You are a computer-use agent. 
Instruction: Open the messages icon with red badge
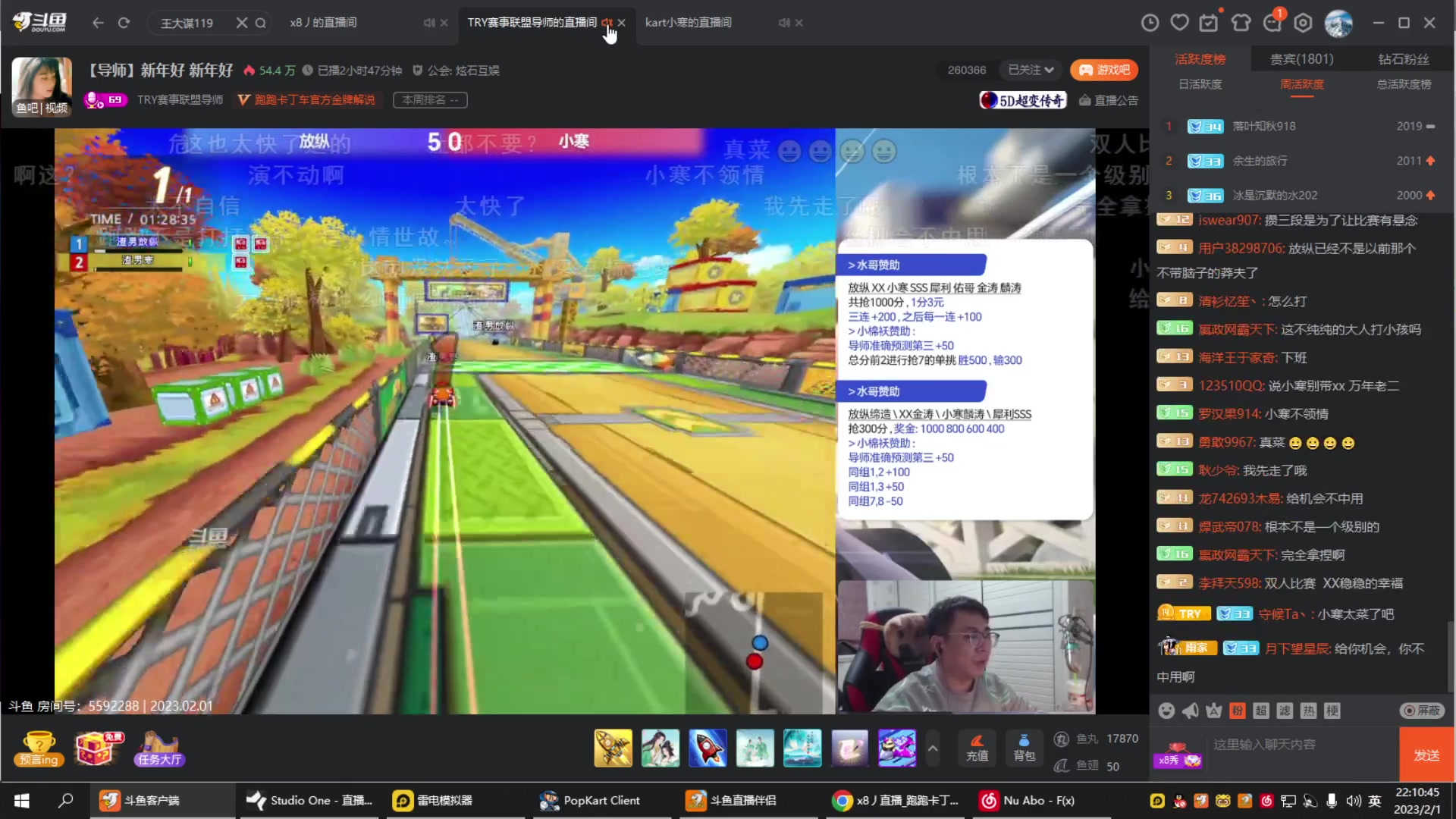[1272, 23]
